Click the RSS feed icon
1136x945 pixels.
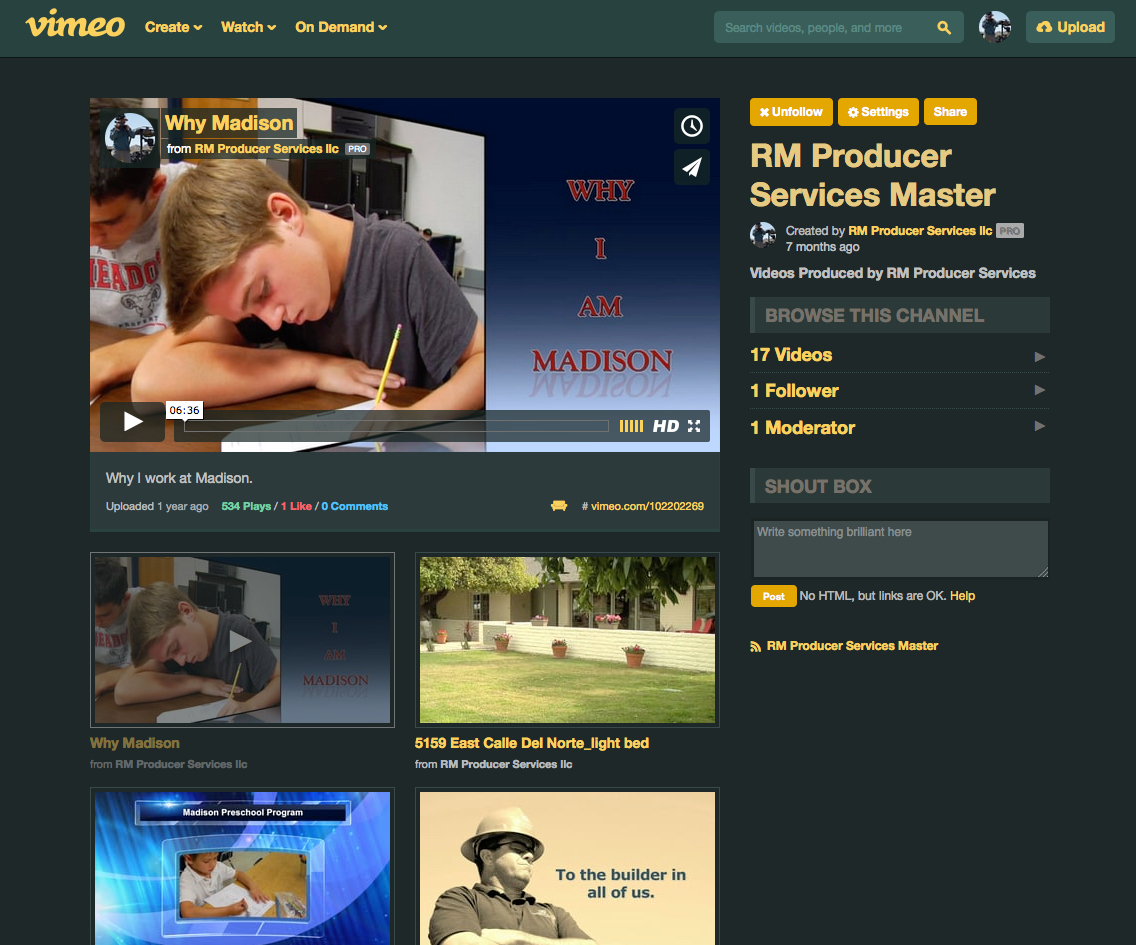pos(756,646)
